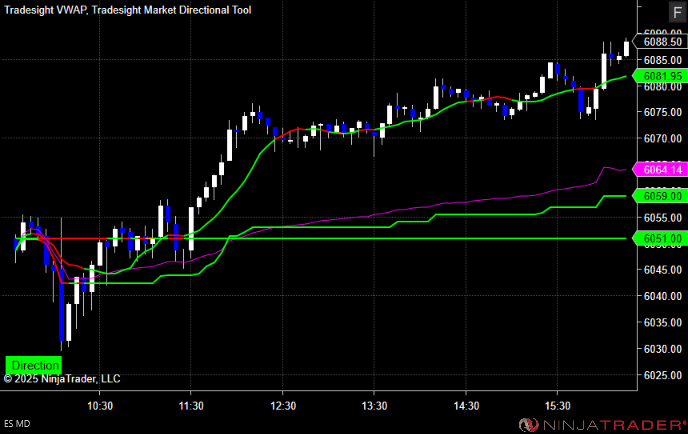This screenshot has width=688, height=434.
Task: Click the NinjaTrader logo
Action: (602, 425)
